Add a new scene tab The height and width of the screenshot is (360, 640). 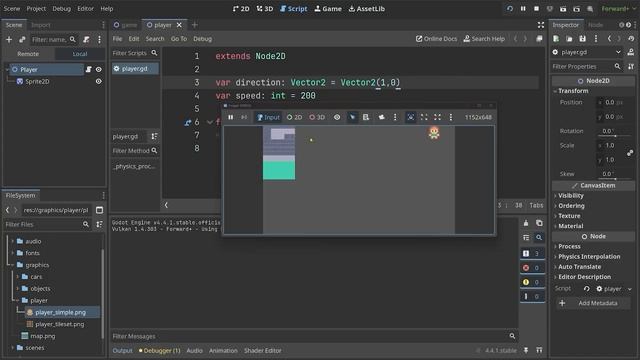pyautogui.click(x=195, y=25)
